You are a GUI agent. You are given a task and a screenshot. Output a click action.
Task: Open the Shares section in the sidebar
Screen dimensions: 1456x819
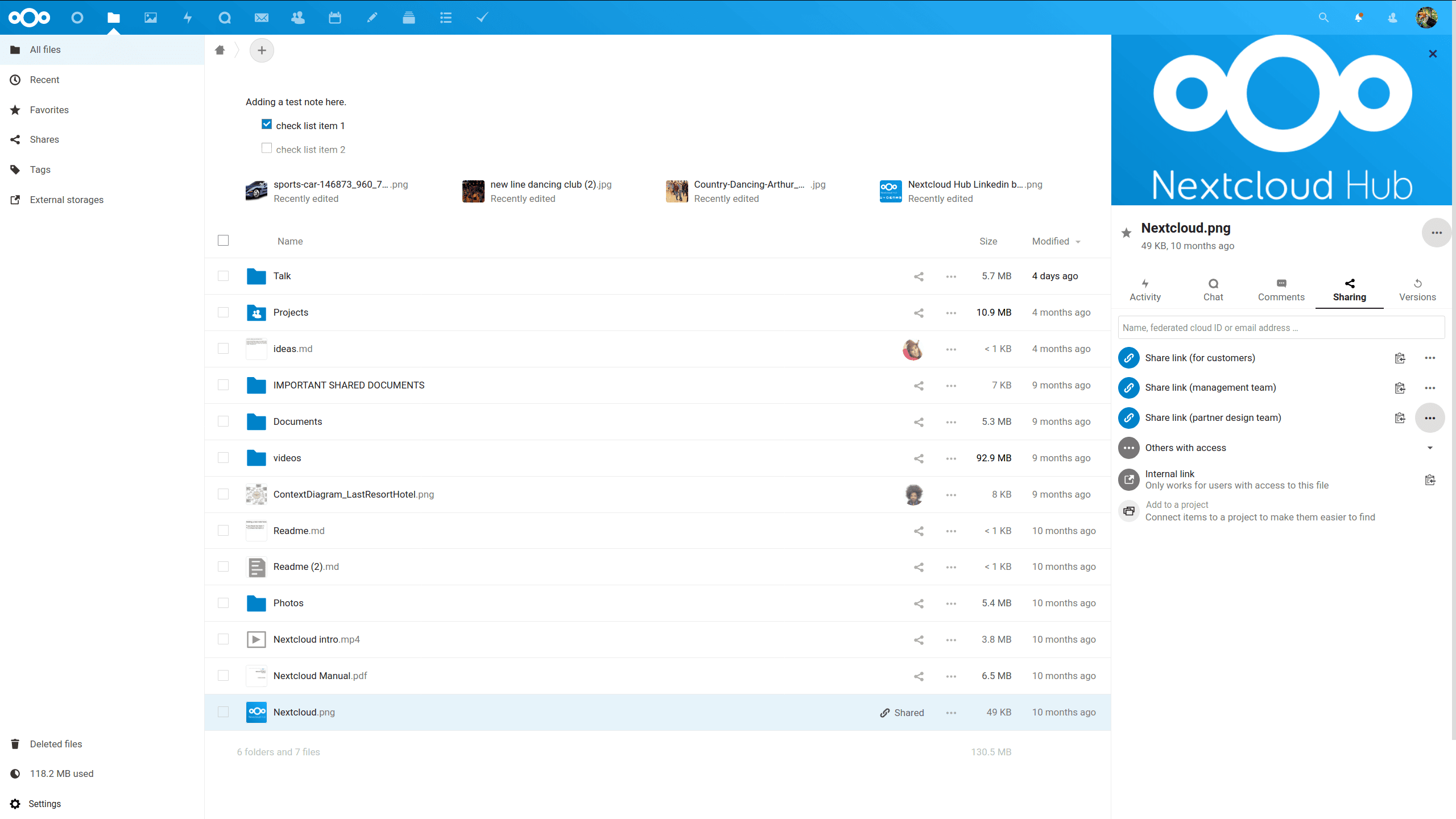pos(45,139)
